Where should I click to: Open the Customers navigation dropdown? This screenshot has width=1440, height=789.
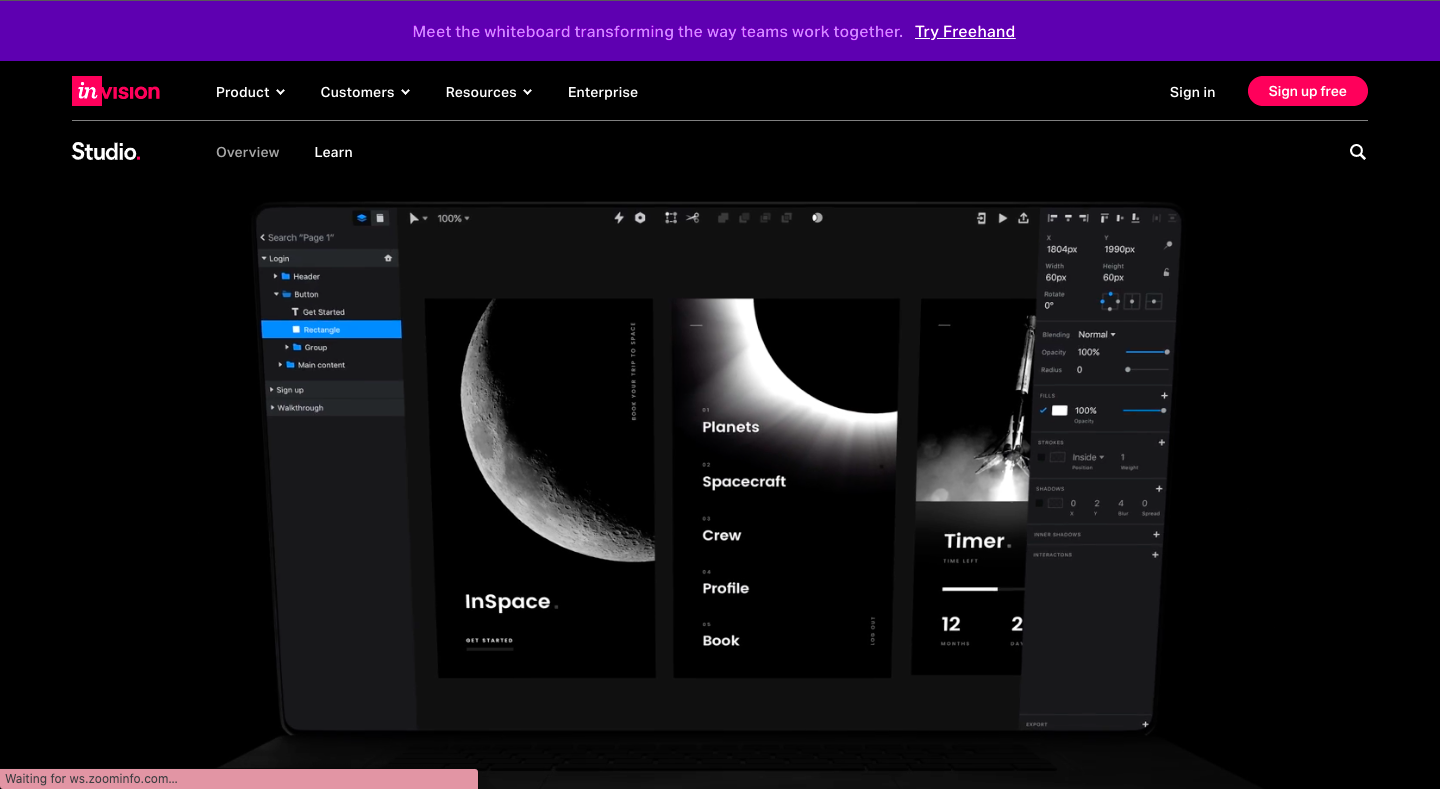(x=365, y=92)
